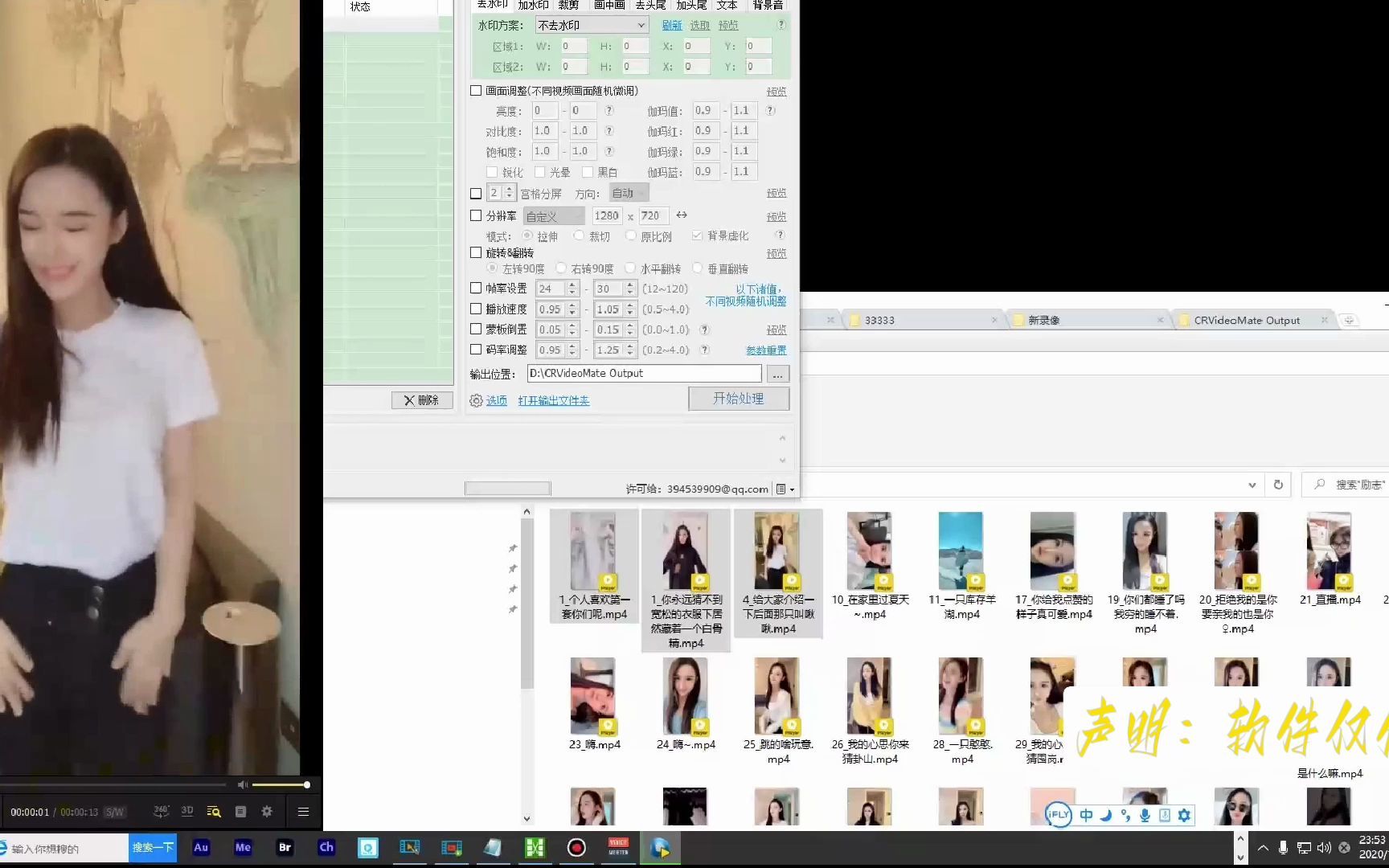Launch Adobe Character Animator from taskbar
1389x868 pixels.
coord(326,847)
